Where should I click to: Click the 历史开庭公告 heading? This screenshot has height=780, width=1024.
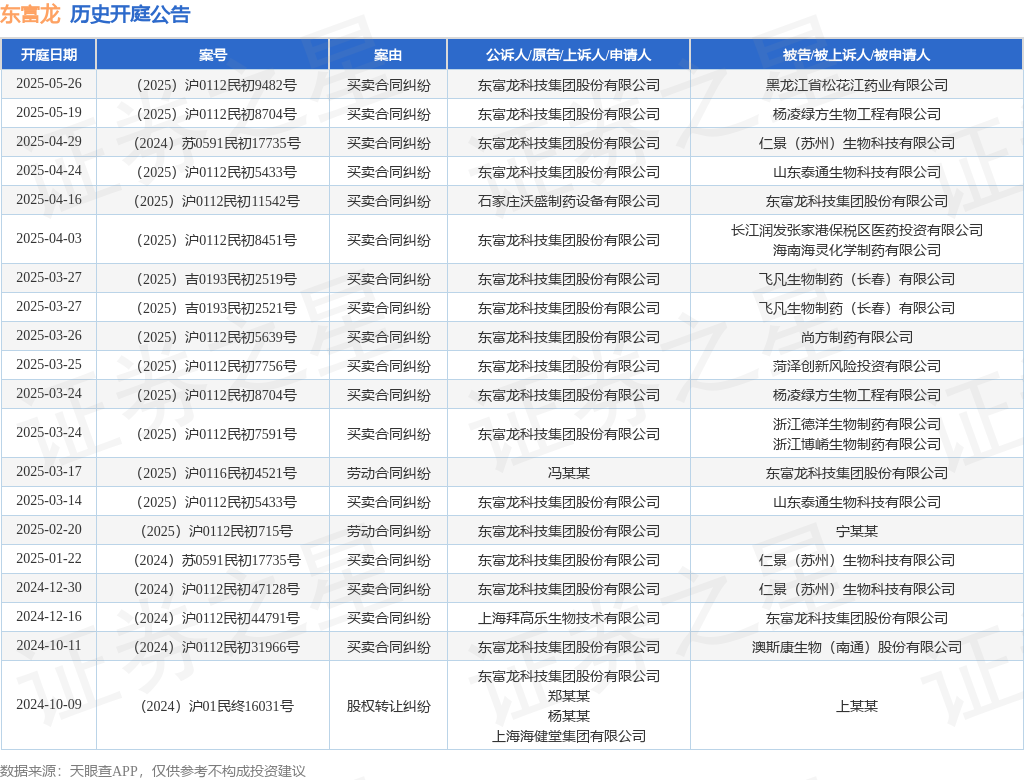[130, 14]
